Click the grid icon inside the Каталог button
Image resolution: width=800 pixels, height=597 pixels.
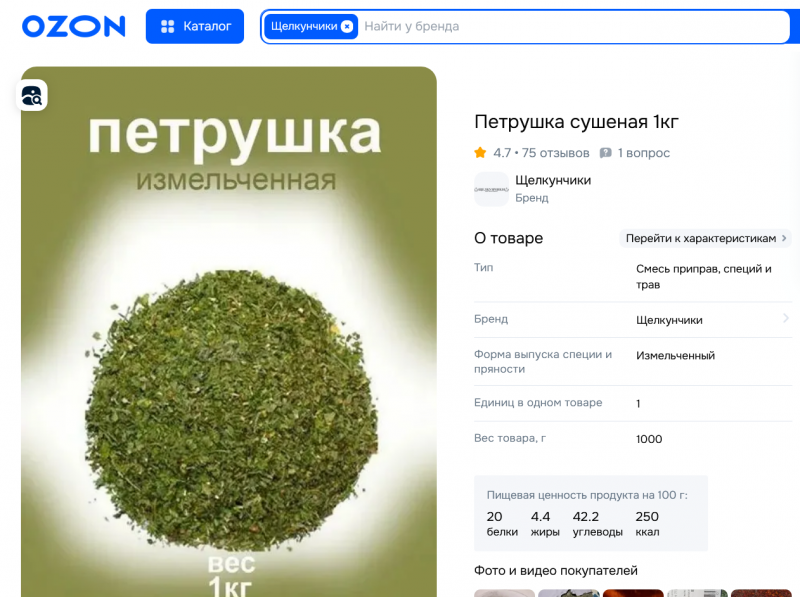167,26
